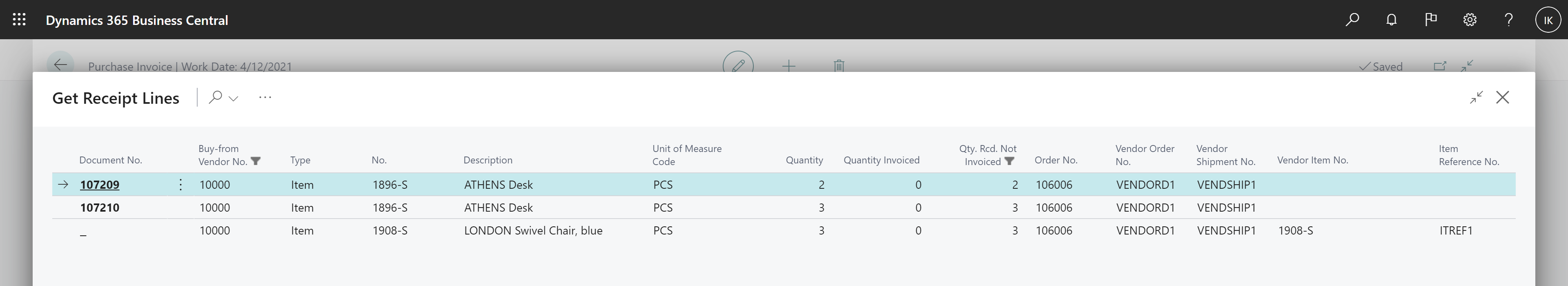Select the LONDON Swivel Chair, blue cell
This screenshot has height=286, width=1568.
pos(533,230)
